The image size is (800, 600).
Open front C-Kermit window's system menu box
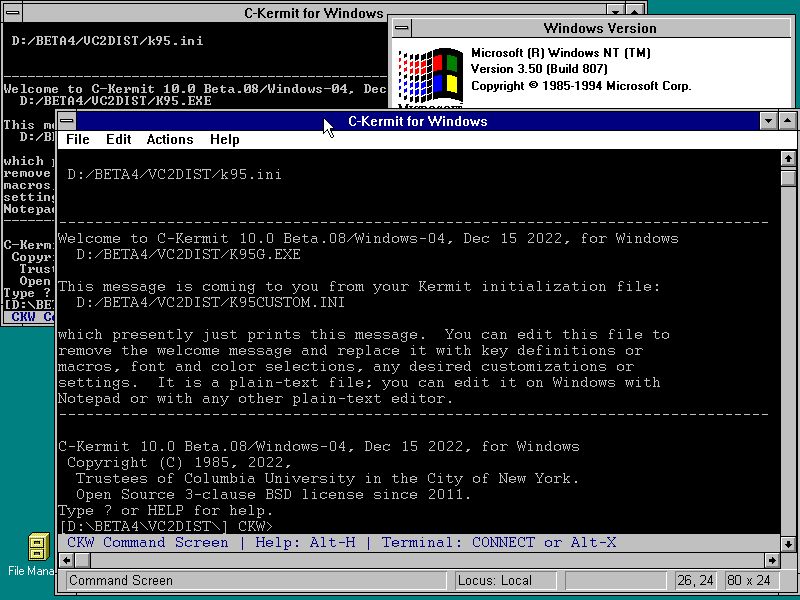point(67,121)
